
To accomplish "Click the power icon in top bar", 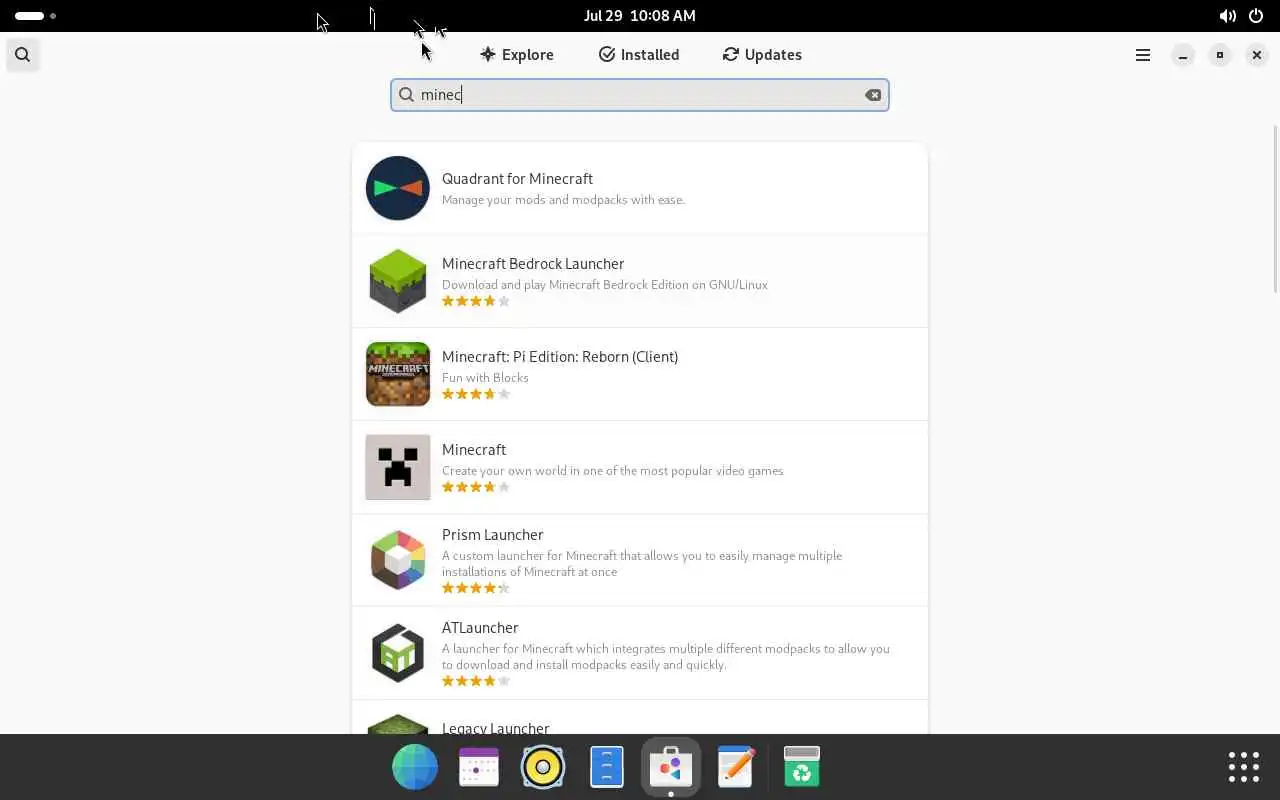I will [1256, 16].
